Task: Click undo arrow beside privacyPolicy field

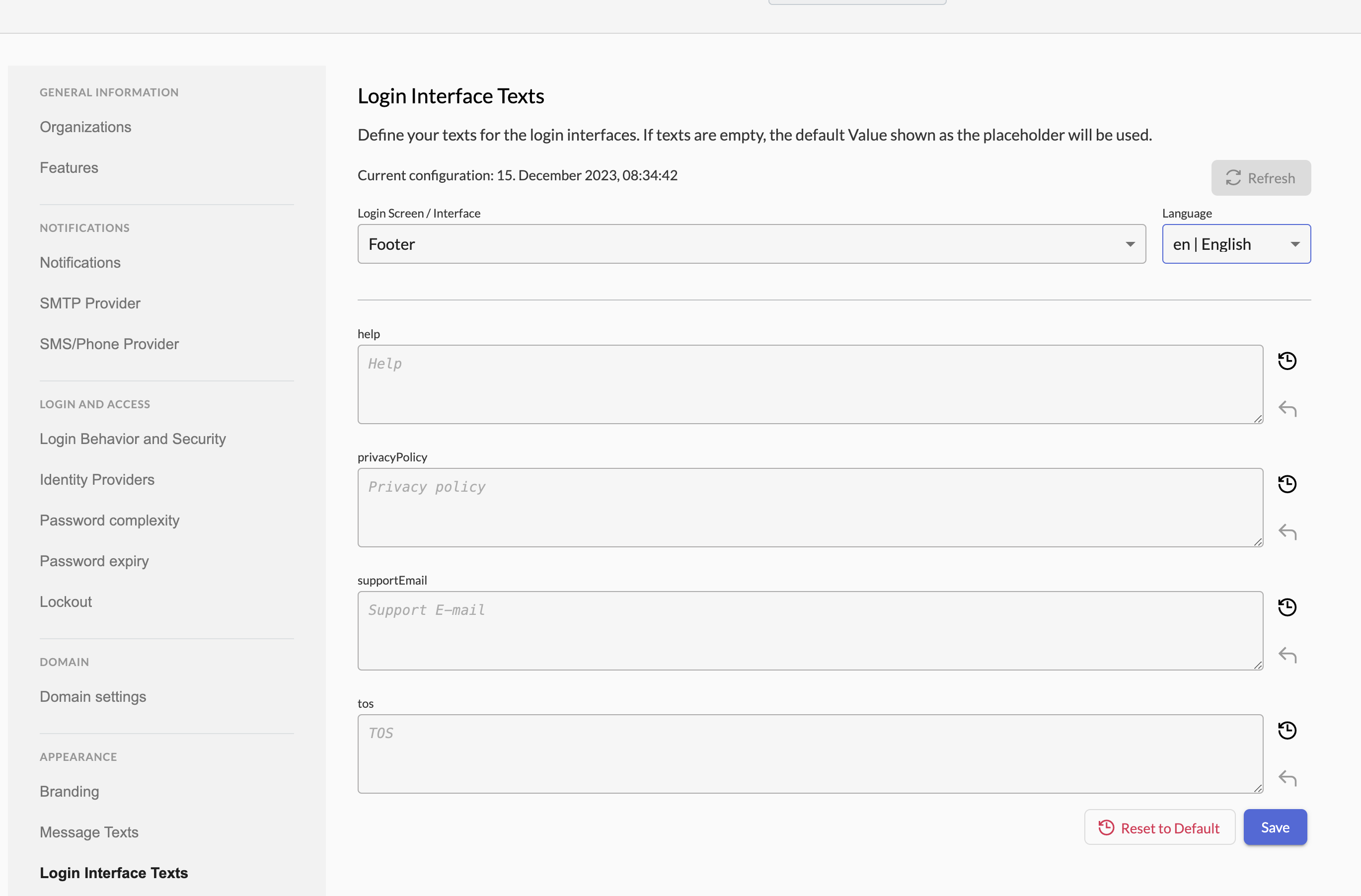Action: pos(1286,532)
